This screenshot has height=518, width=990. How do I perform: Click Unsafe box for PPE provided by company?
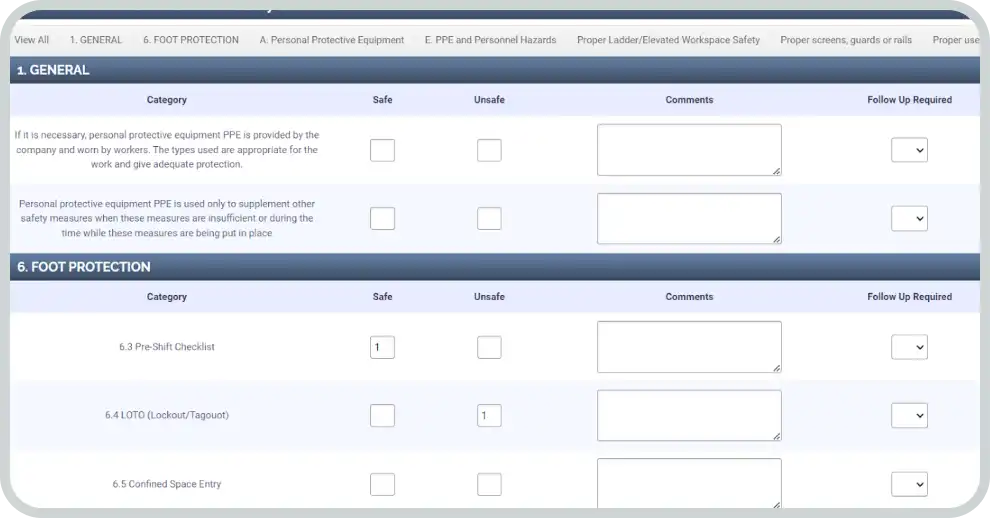(489, 150)
